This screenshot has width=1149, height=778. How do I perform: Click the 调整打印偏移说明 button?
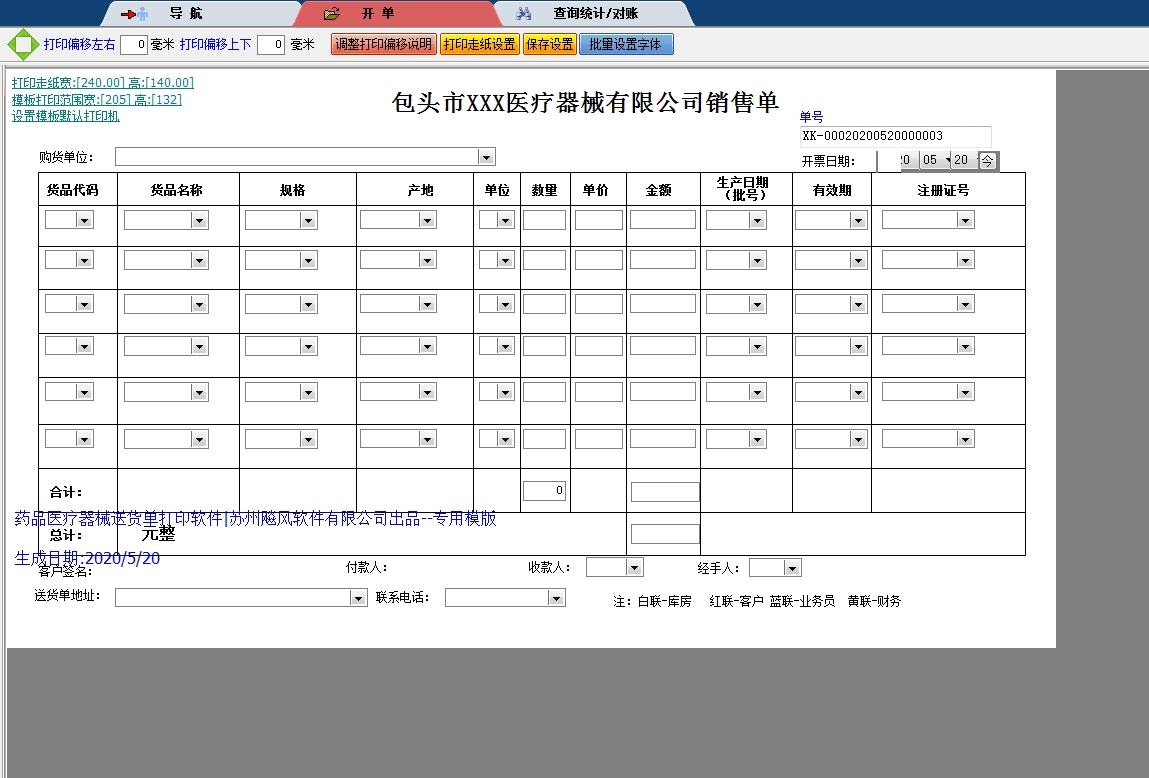383,45
